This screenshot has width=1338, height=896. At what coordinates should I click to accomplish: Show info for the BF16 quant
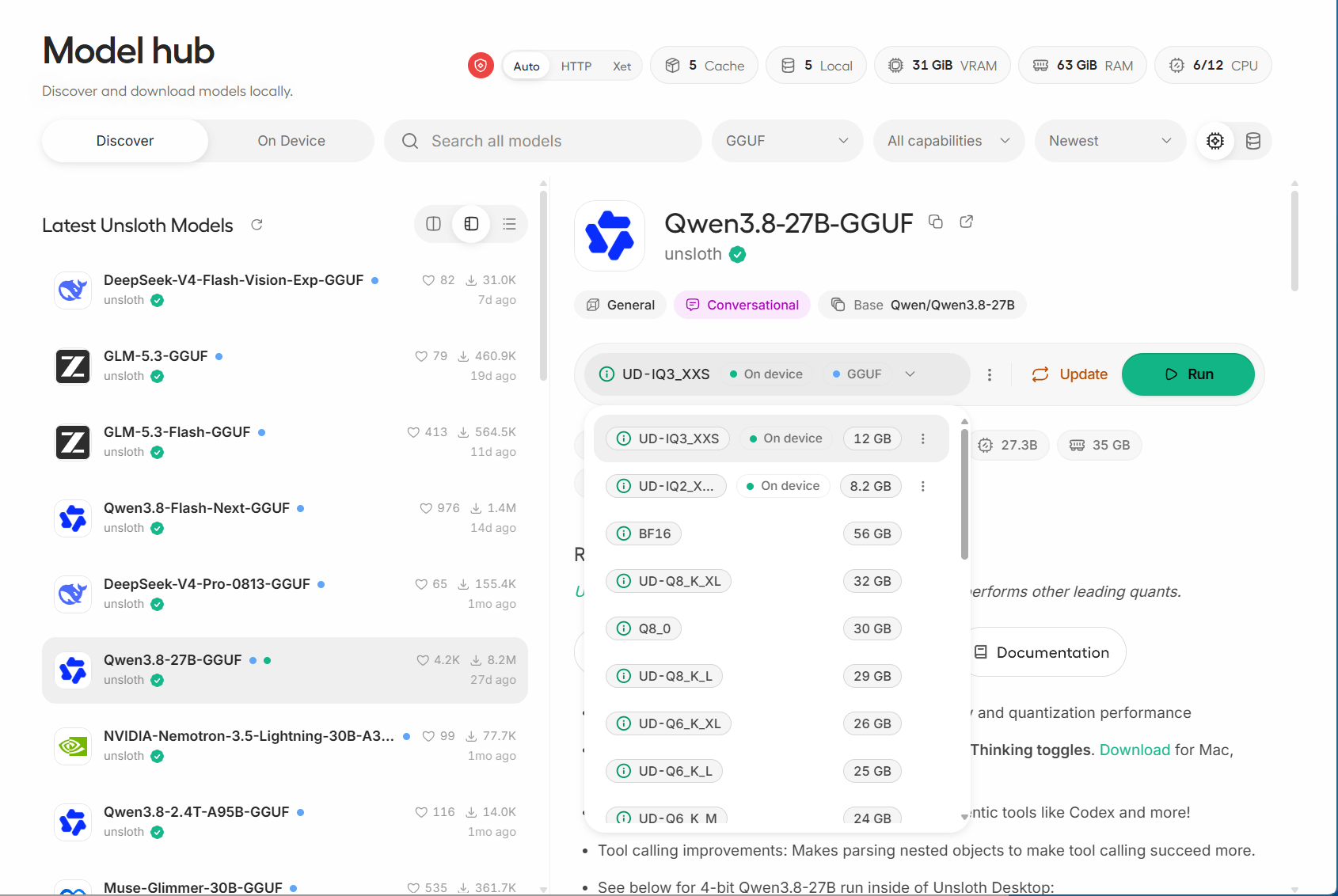[x=624, y=533]
